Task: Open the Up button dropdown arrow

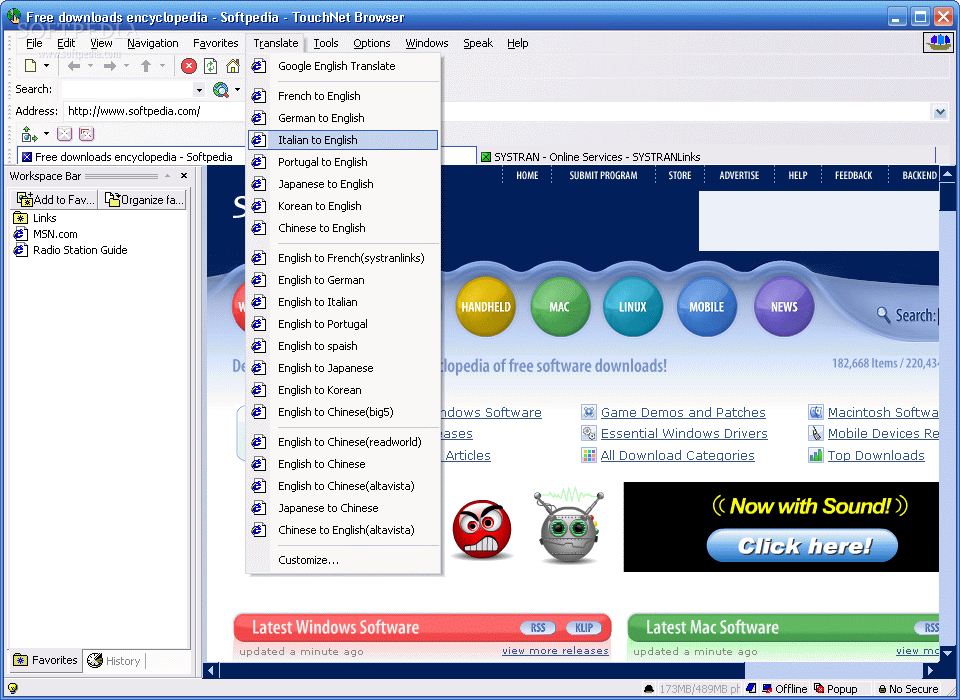Action: pyautogui.click(x=162, y=66)
